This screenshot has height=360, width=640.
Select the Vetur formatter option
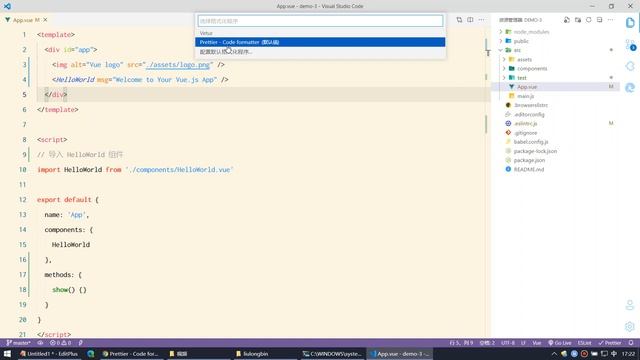[x=320, y=33]
